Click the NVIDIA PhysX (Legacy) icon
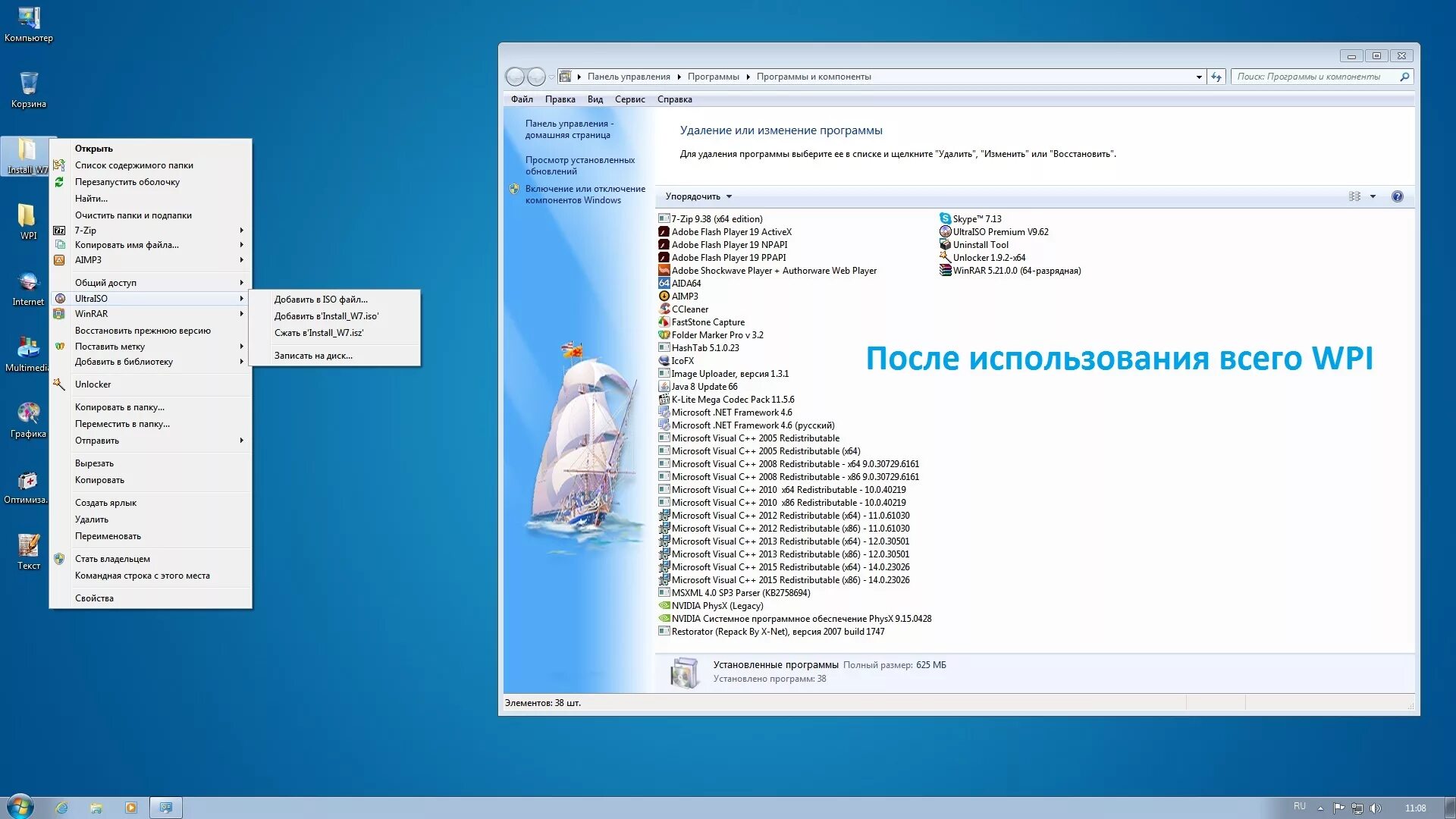The height and width of the screenshot is (819, 1456). coord(664,605)
